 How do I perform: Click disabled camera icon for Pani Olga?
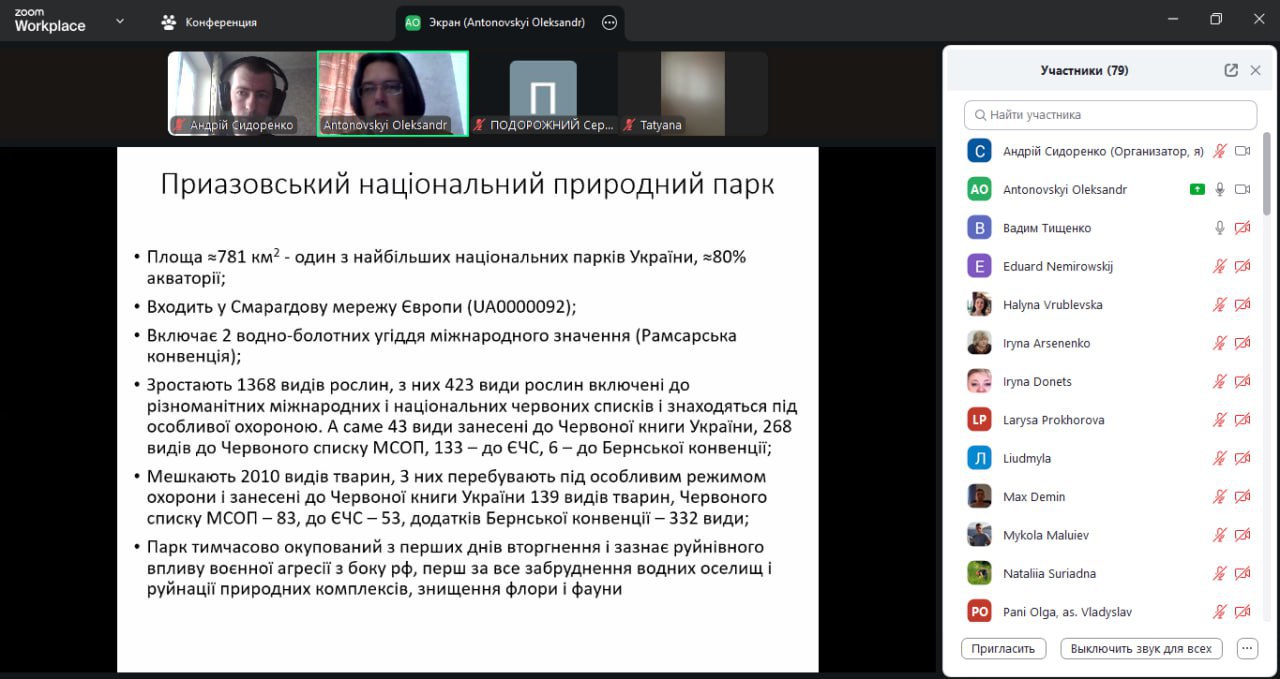[x=1243, y=612]
